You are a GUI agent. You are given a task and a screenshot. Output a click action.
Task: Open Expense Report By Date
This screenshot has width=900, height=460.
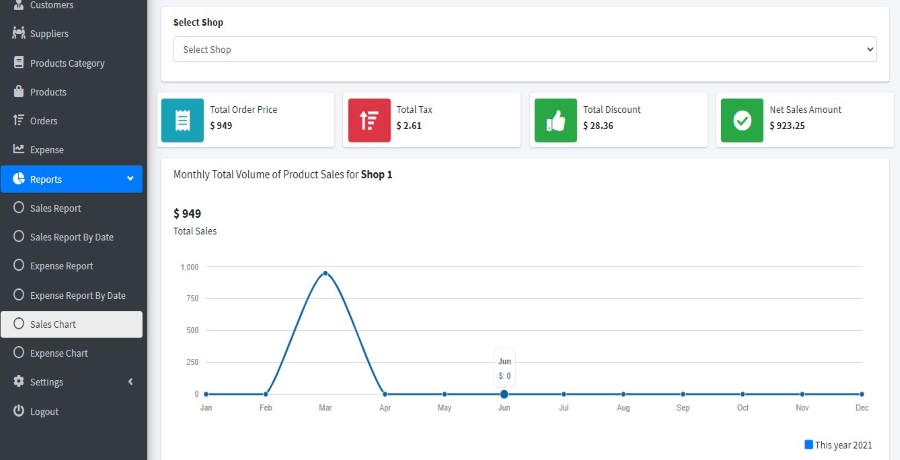pyautogui.click(x=78, y=295)
